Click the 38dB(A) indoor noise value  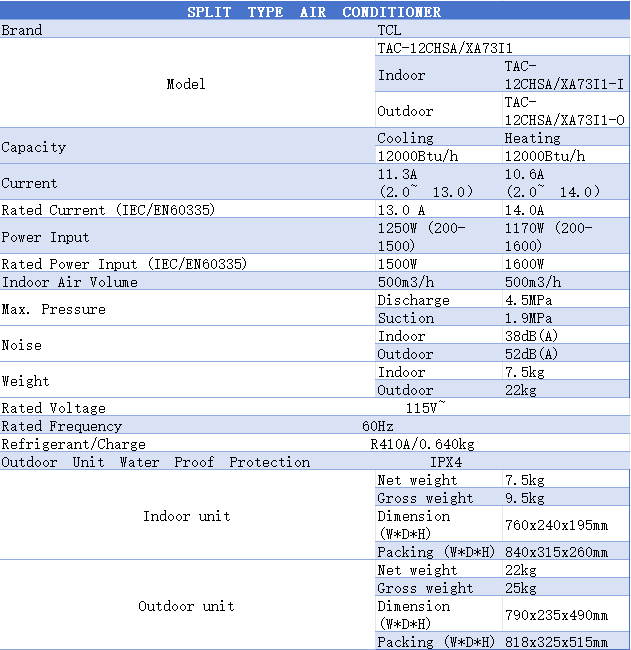[x=531, y=336]
